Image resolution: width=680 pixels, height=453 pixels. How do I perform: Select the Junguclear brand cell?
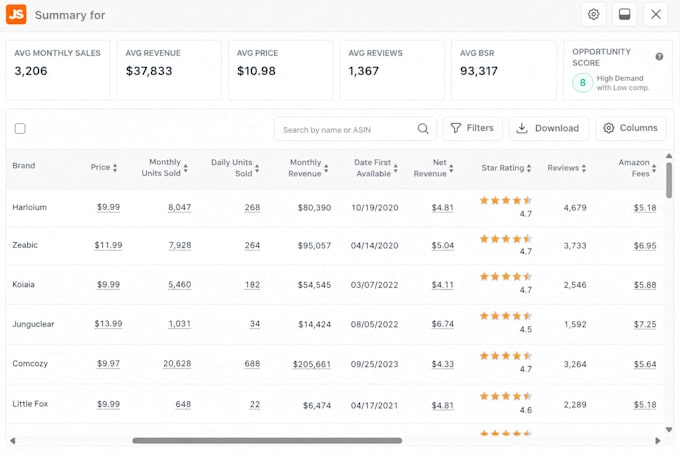pyautogui.click(x=33, y=324)
